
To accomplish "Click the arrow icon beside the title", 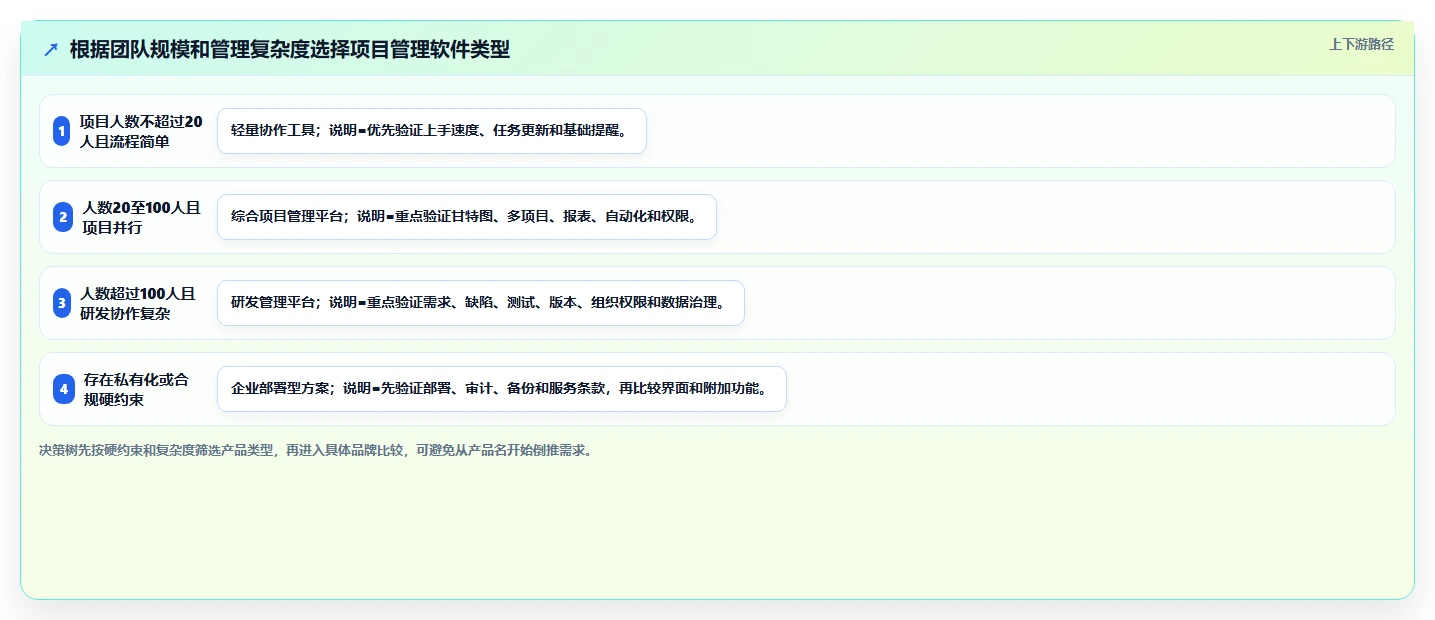I will coord(51,49).
